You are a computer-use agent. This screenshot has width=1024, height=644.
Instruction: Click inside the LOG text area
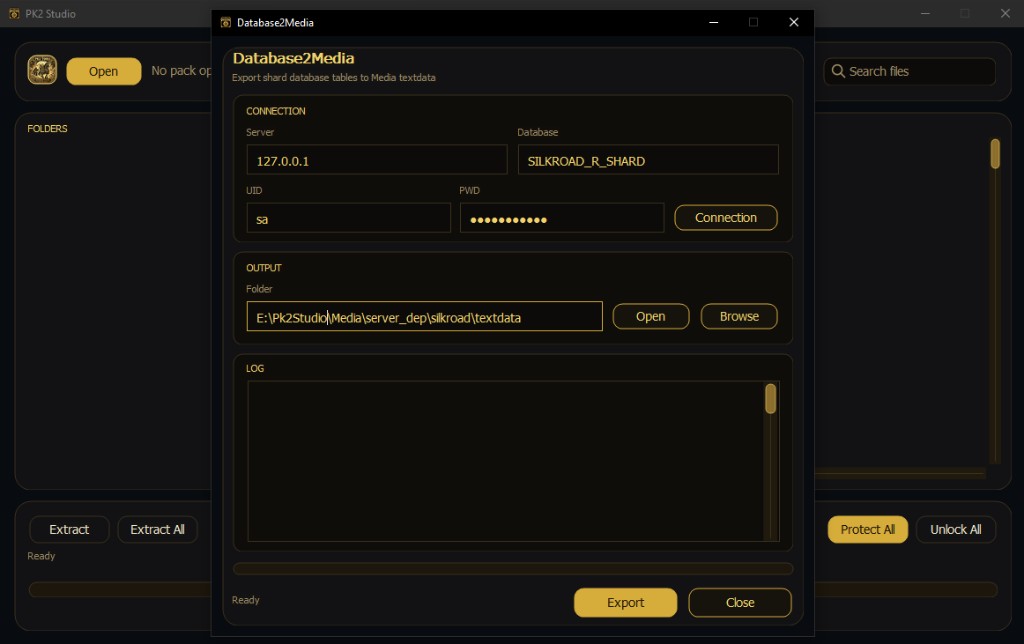[505, 461]
